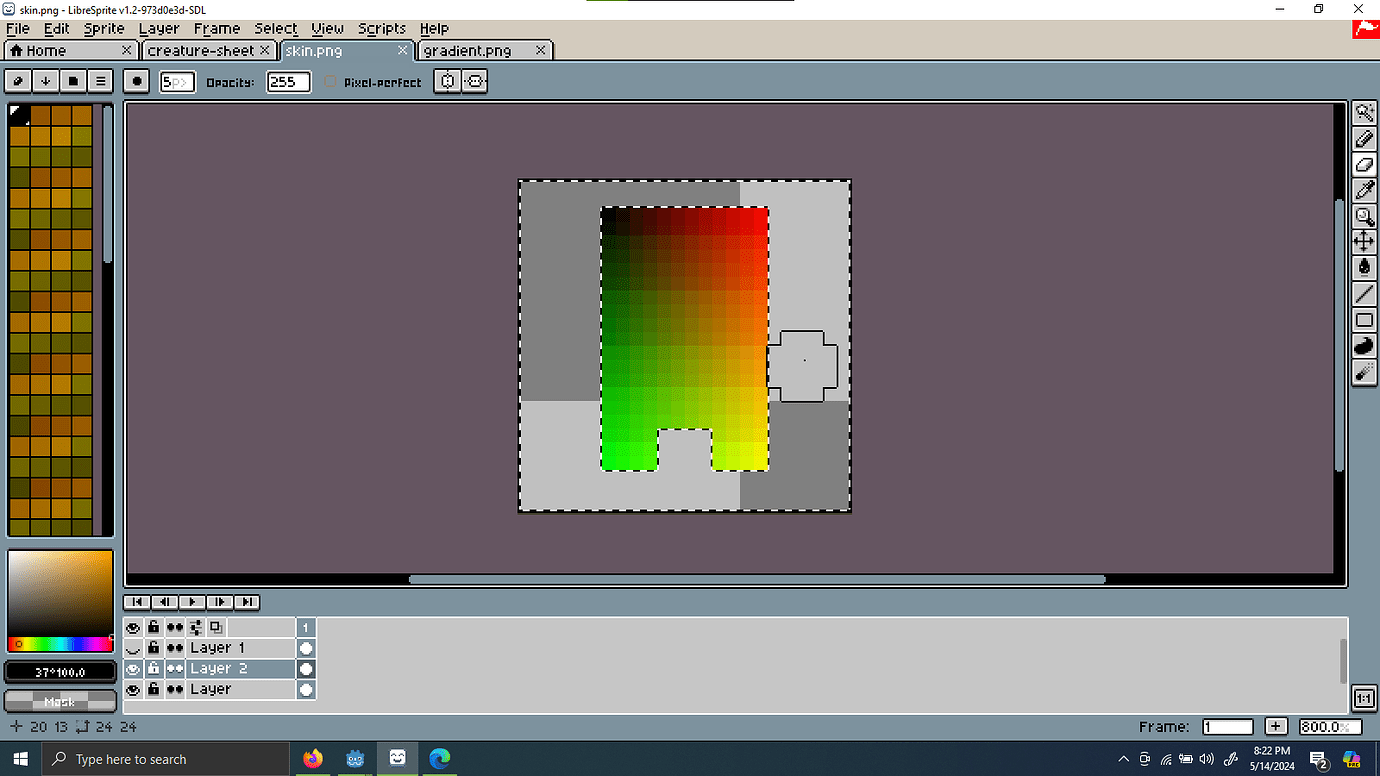Play the animation

coord(192,602)
